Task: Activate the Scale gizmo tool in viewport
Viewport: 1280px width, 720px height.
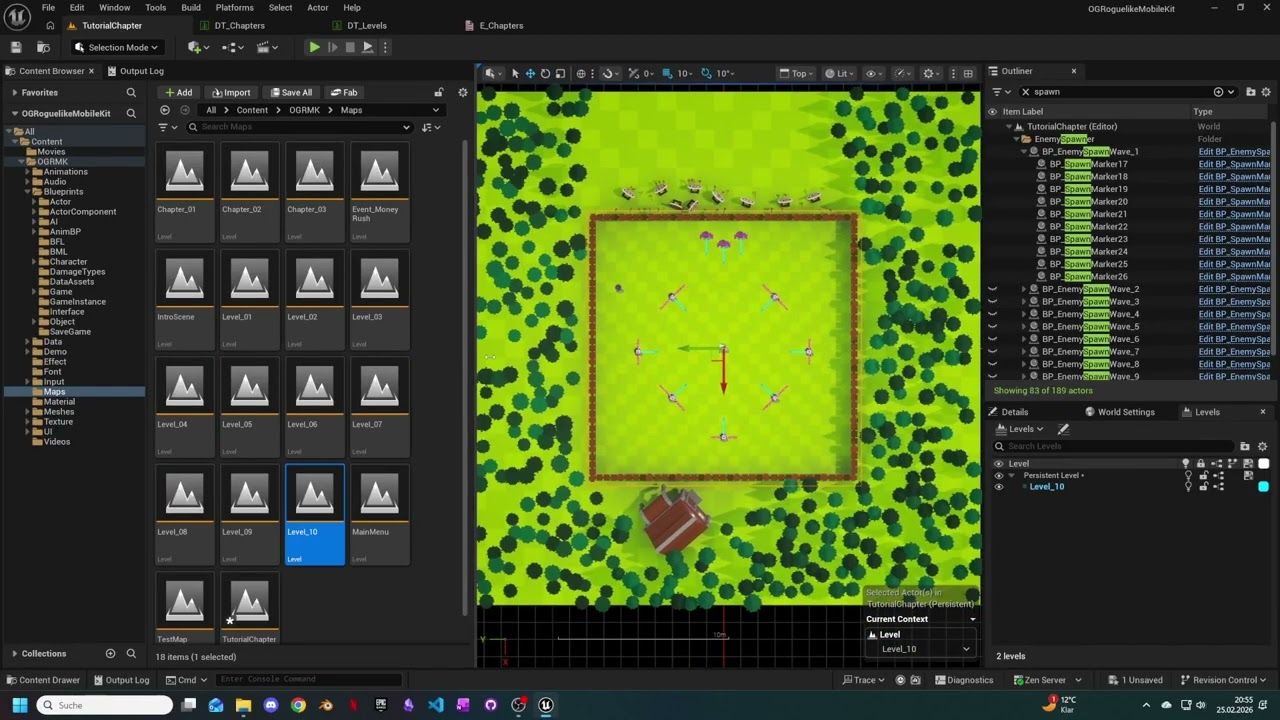Action: (x=560, y=73)
